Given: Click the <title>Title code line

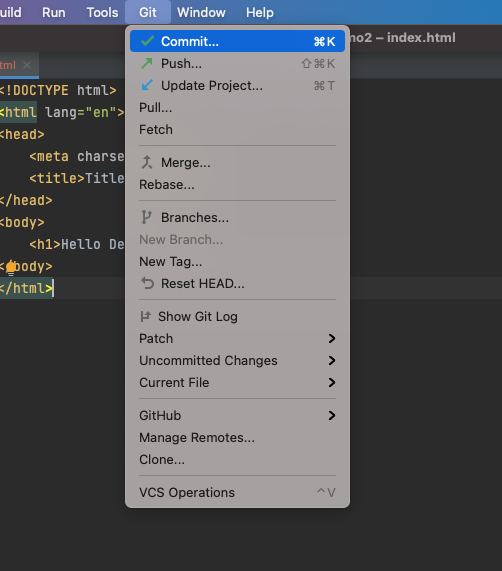Looking at the screenshot, I should pyautogui.click(x=77, y=178).
